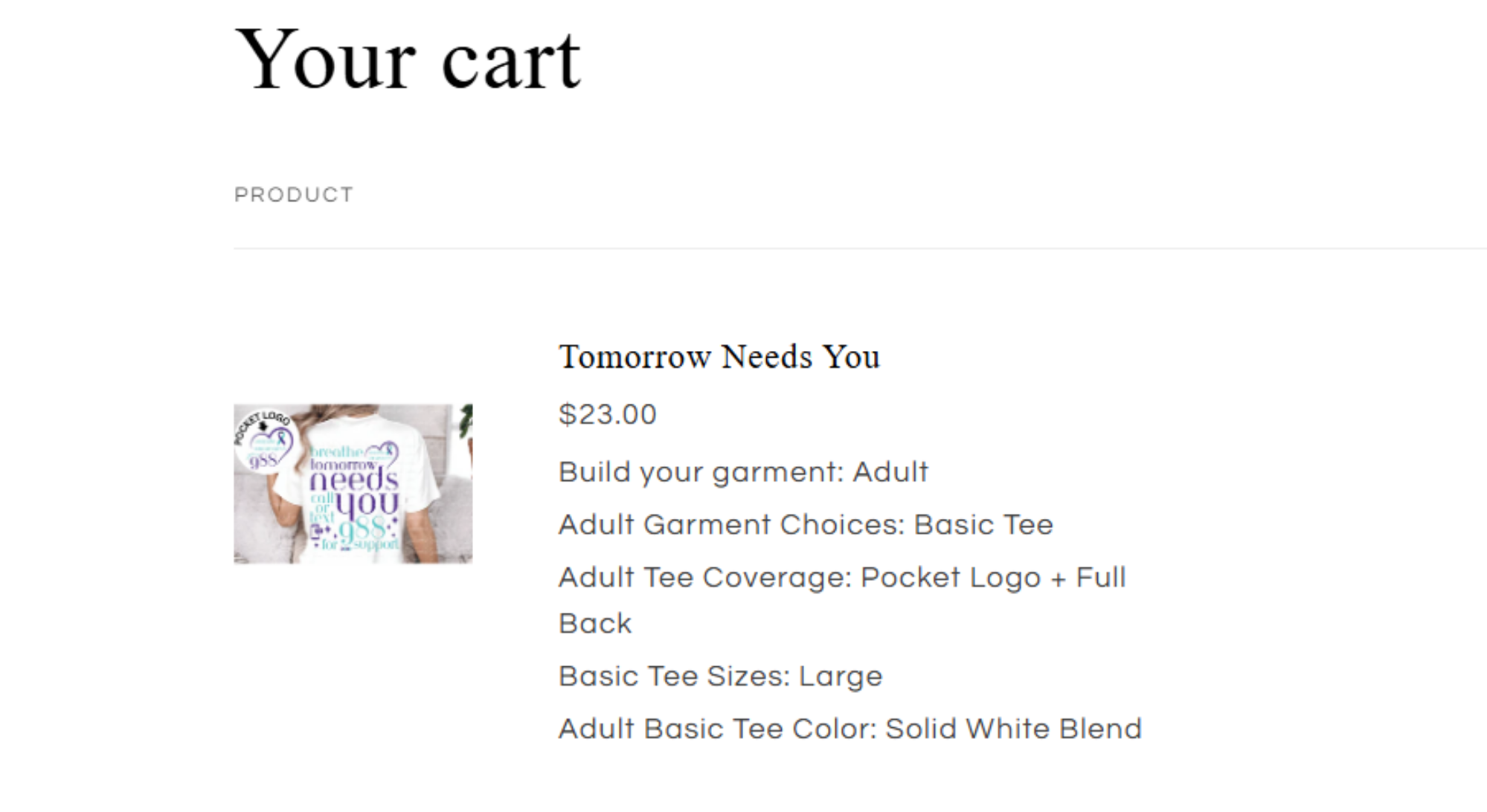This screenshot has width=1487, height=812.
Task: Click Adult Tee Coverage: Pocket Logo text
Action: [842, 578]
